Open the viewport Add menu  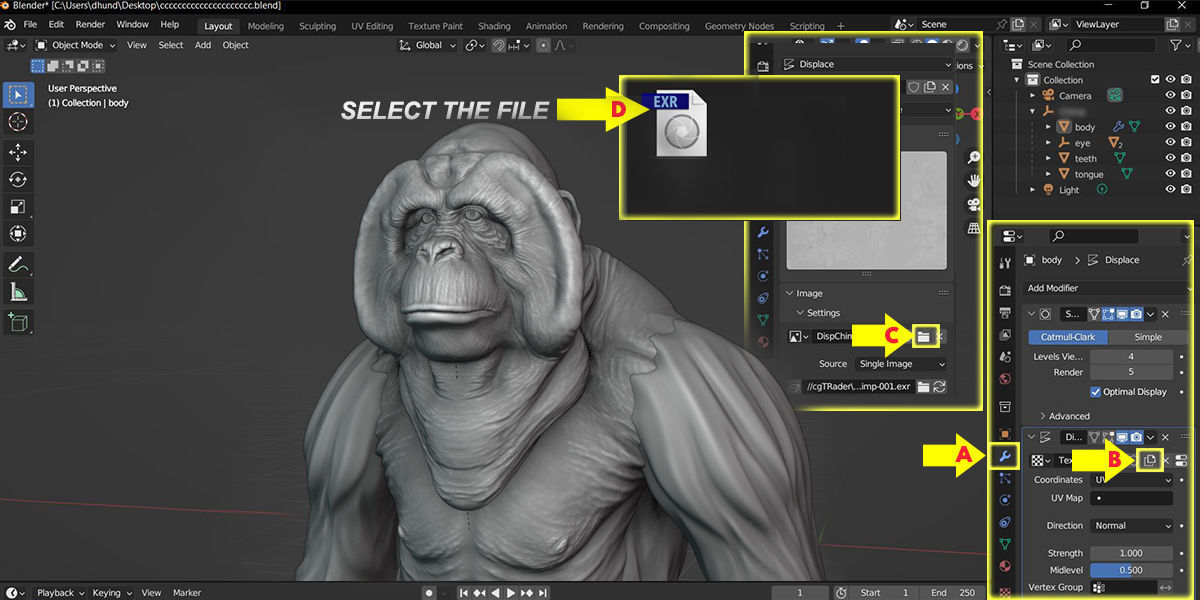point(203,45)
